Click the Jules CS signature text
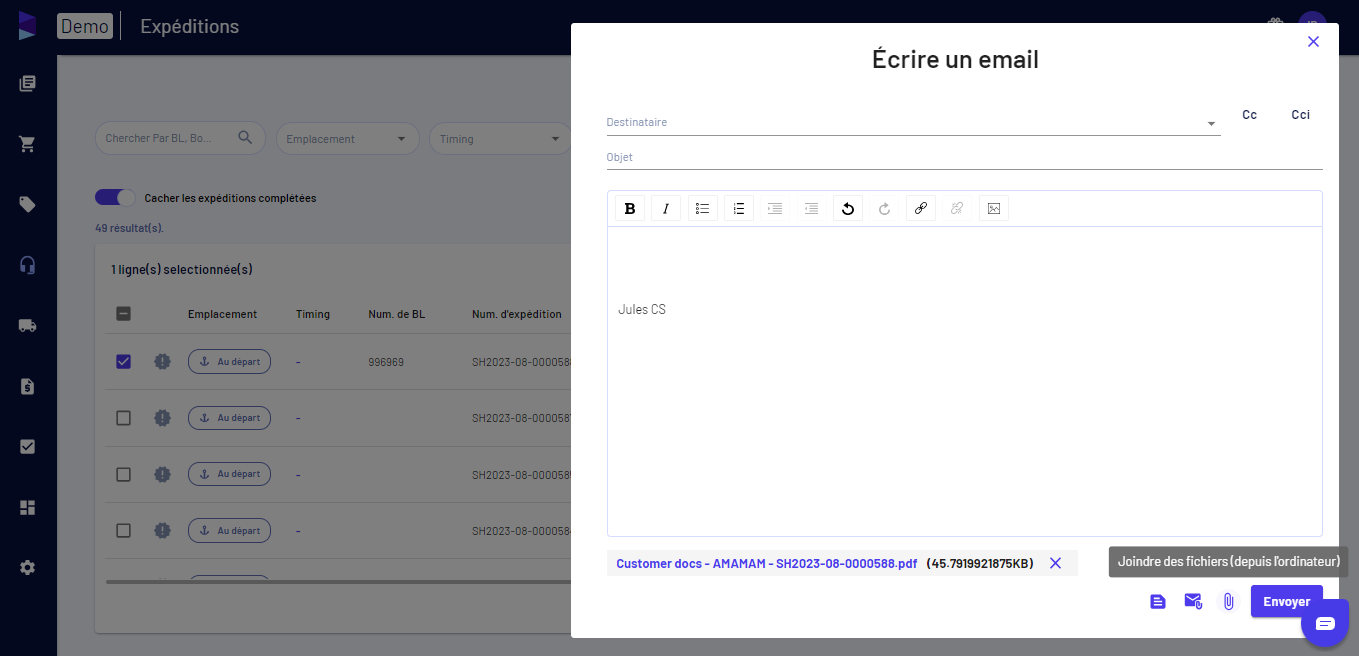The width and height of the screenshot is (1359, 656). [642, 310]
